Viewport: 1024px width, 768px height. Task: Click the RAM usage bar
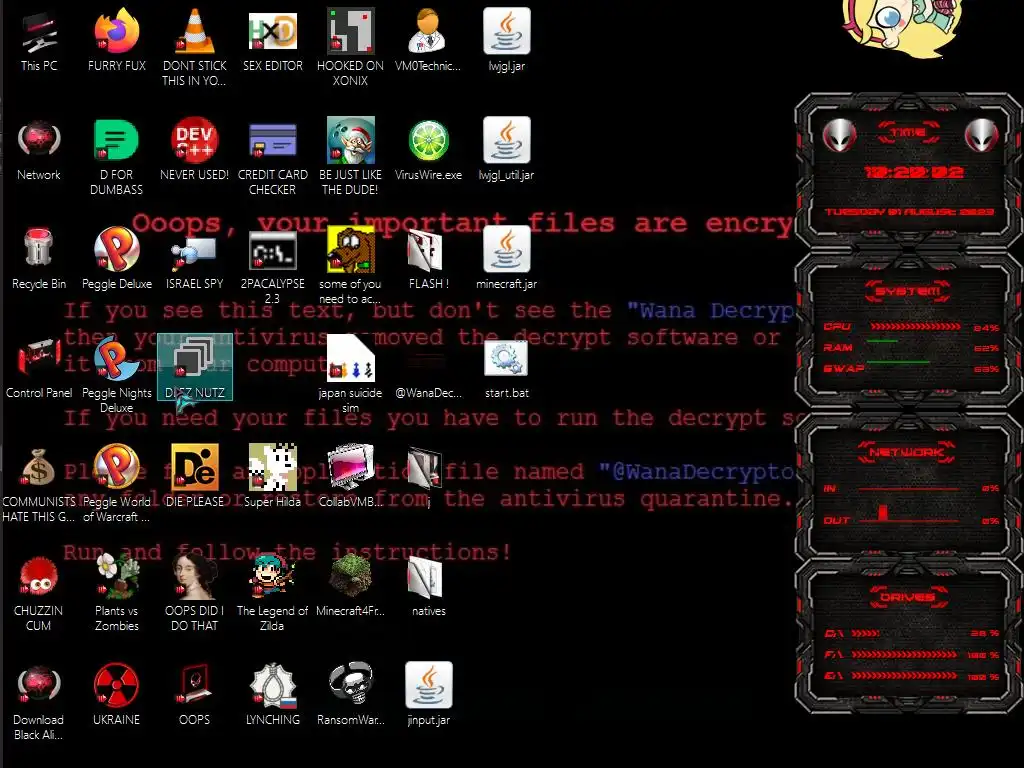click(914, 342)
